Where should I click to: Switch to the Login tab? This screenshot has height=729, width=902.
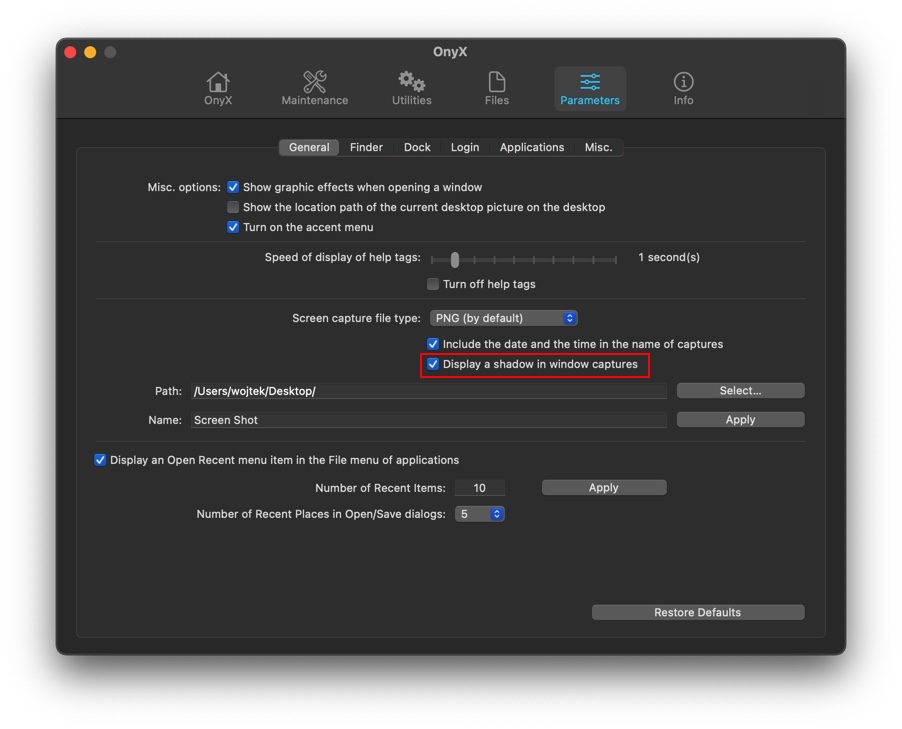(465, 147)
